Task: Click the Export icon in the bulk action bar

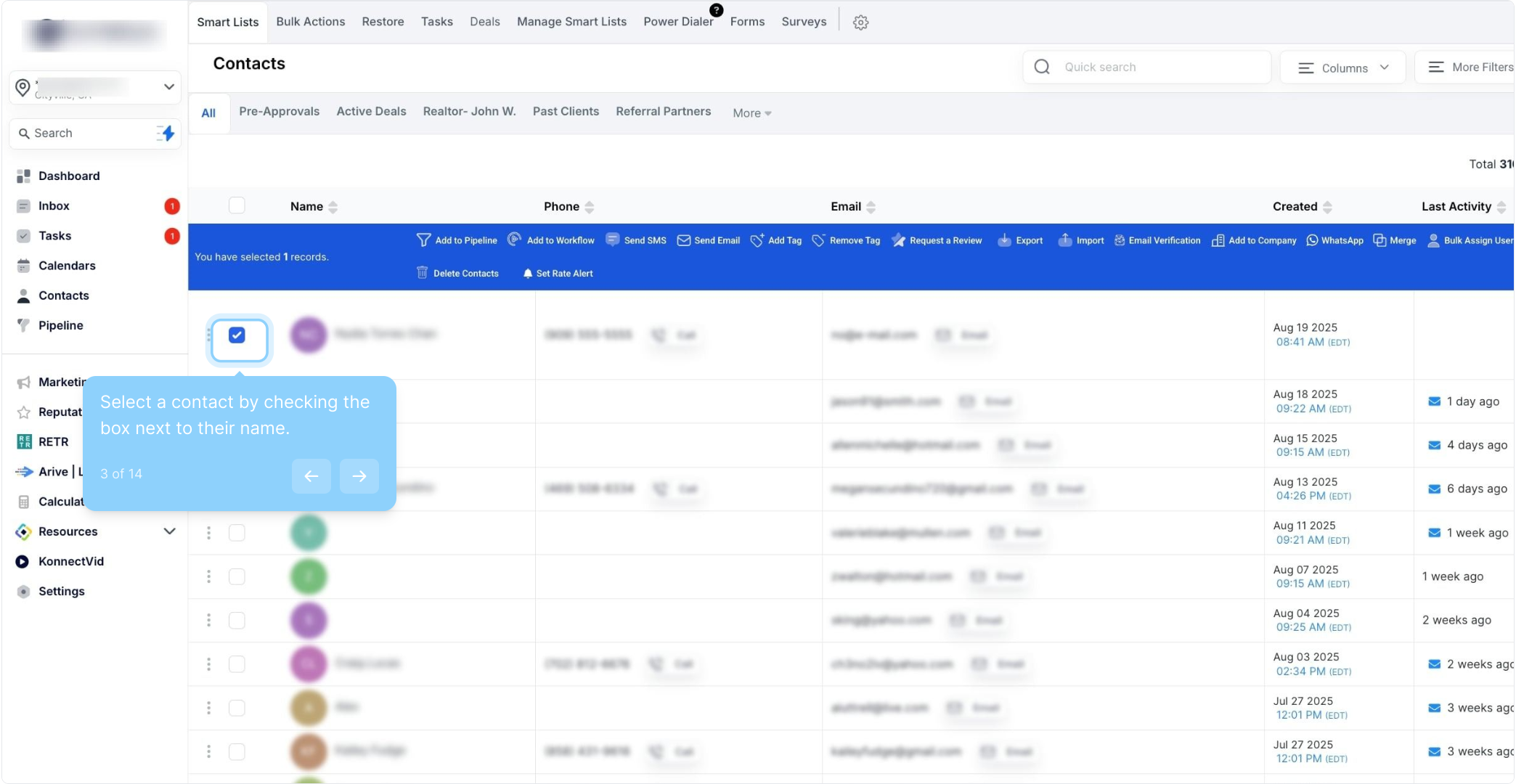Action: click(x=1004, y=240)
